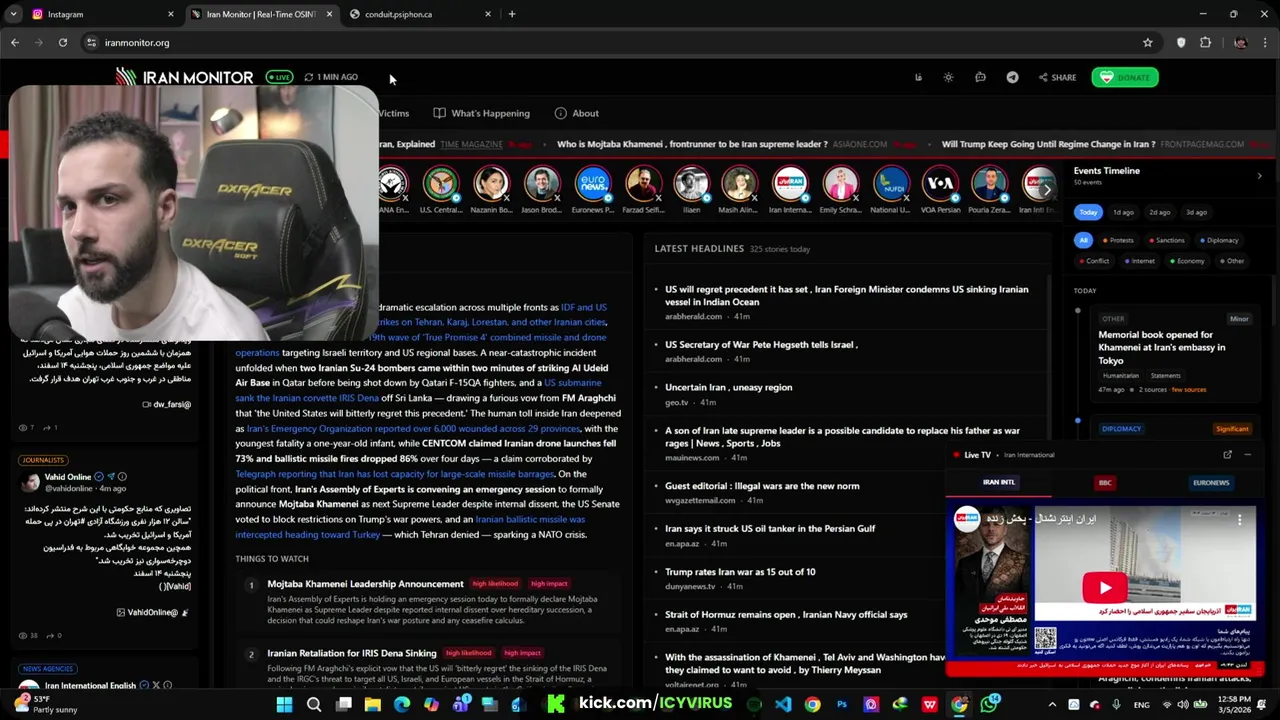Open WhatsApp from the taskbar
This screenshot has height=720, width=1280.
[x=989, y=704]
